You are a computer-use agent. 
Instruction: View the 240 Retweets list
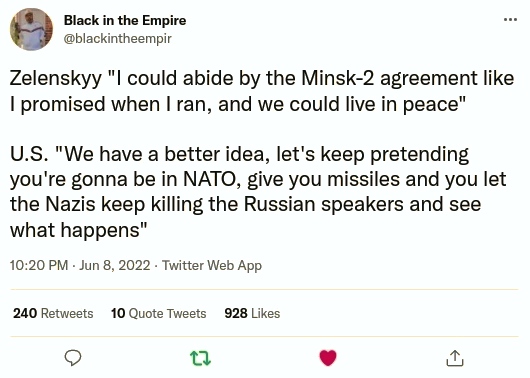[x=53, y=313]
